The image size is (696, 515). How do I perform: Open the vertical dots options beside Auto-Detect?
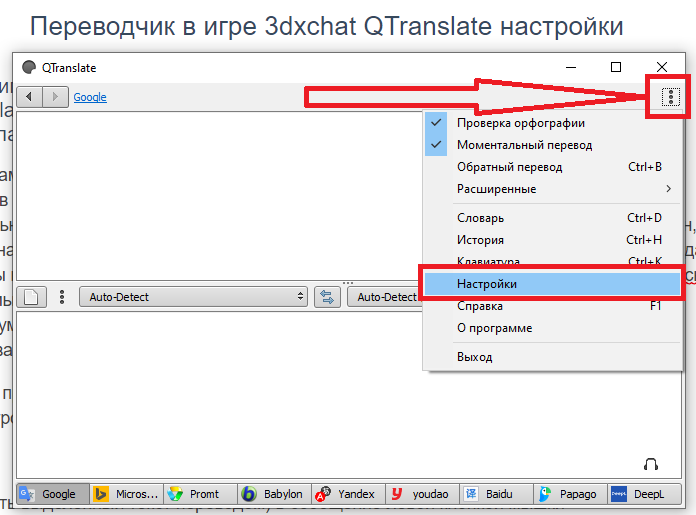pos(62,297)
